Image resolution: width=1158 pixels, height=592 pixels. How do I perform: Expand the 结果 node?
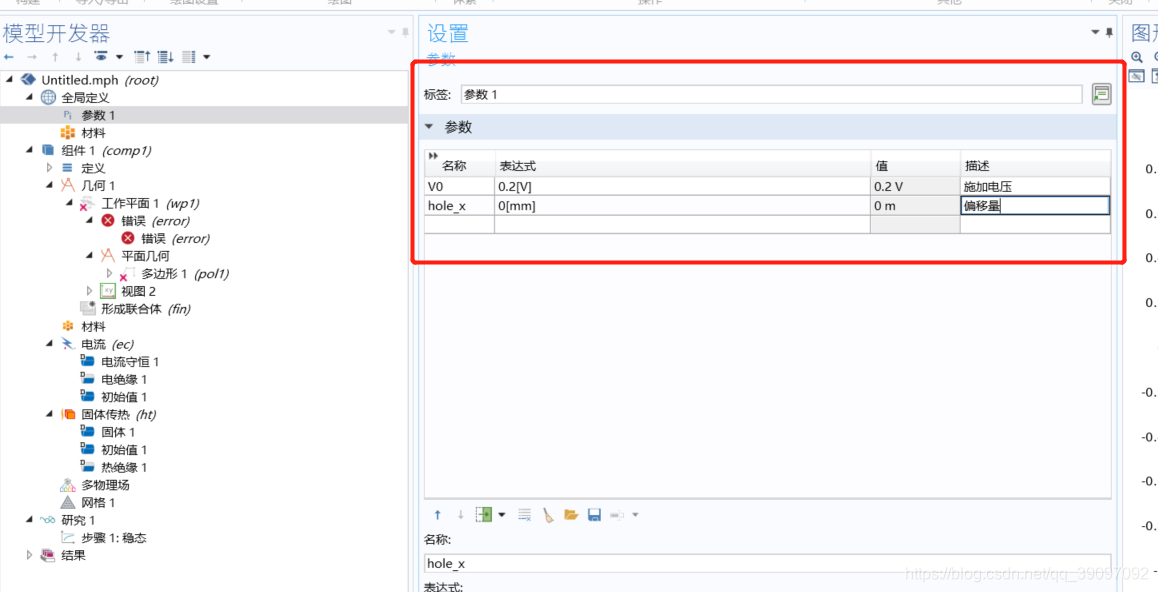(30, 556)
